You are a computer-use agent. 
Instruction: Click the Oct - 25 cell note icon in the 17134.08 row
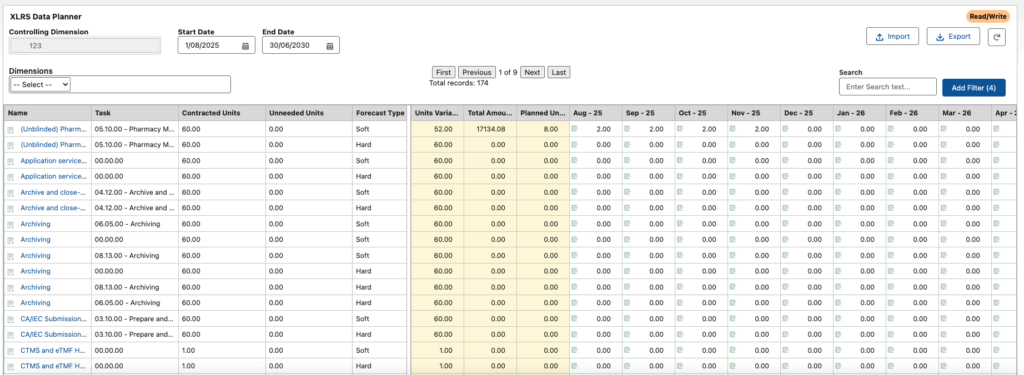tap(680, 129)
